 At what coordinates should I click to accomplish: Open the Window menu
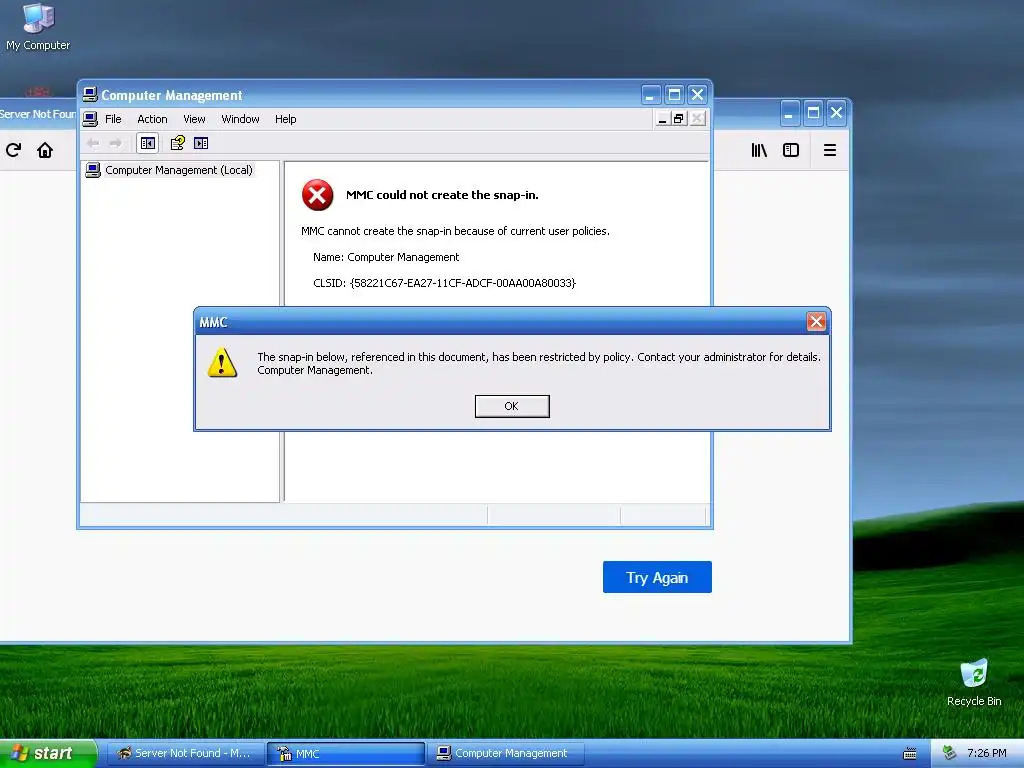click(240, 119)
